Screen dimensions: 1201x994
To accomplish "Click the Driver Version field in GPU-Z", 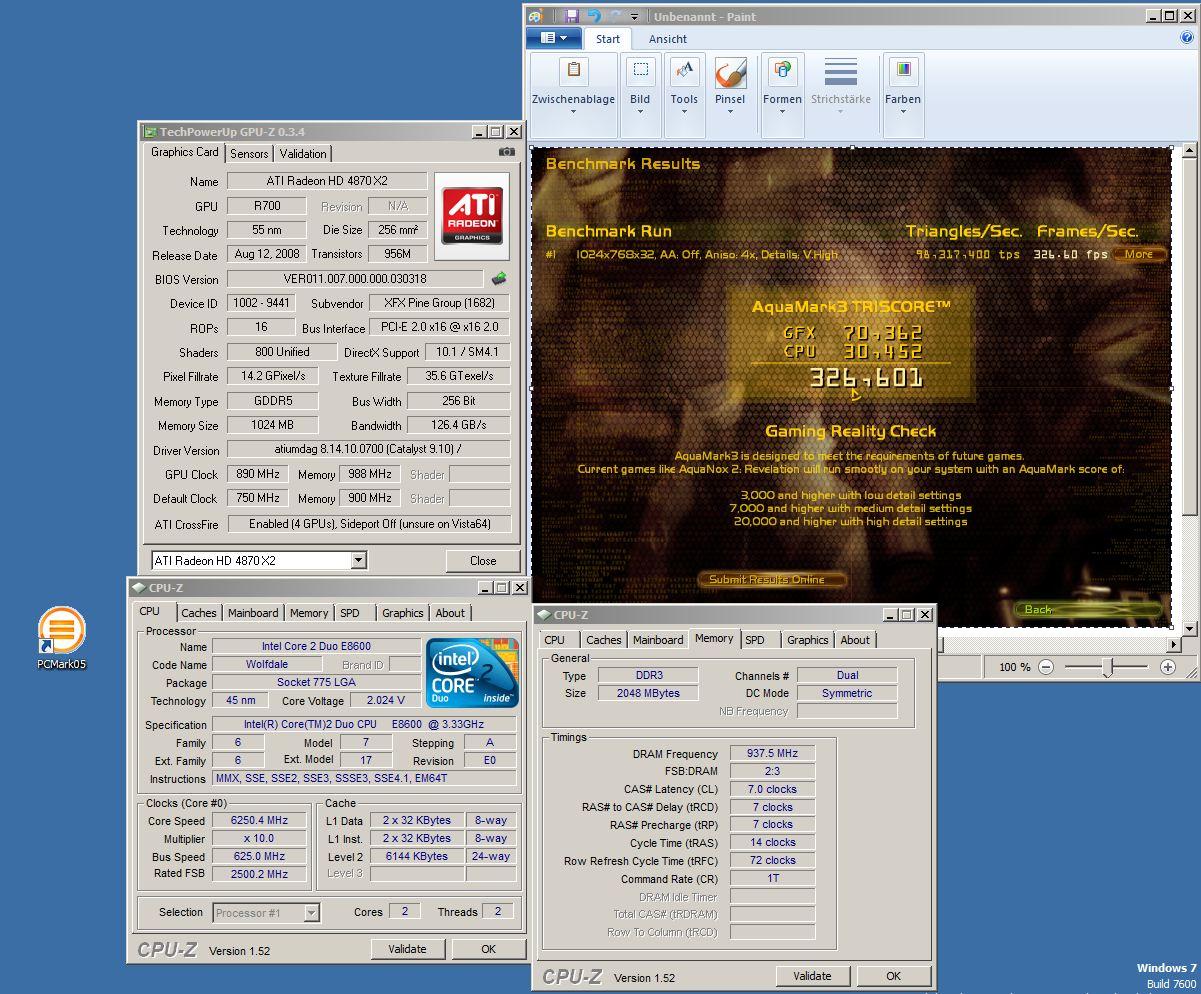I will tap(368, 450).
